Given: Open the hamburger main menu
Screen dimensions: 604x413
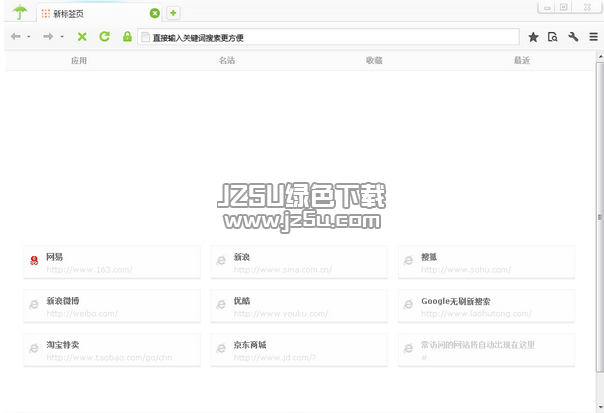Looking at the screenshot, I should (x=593, y=37).
